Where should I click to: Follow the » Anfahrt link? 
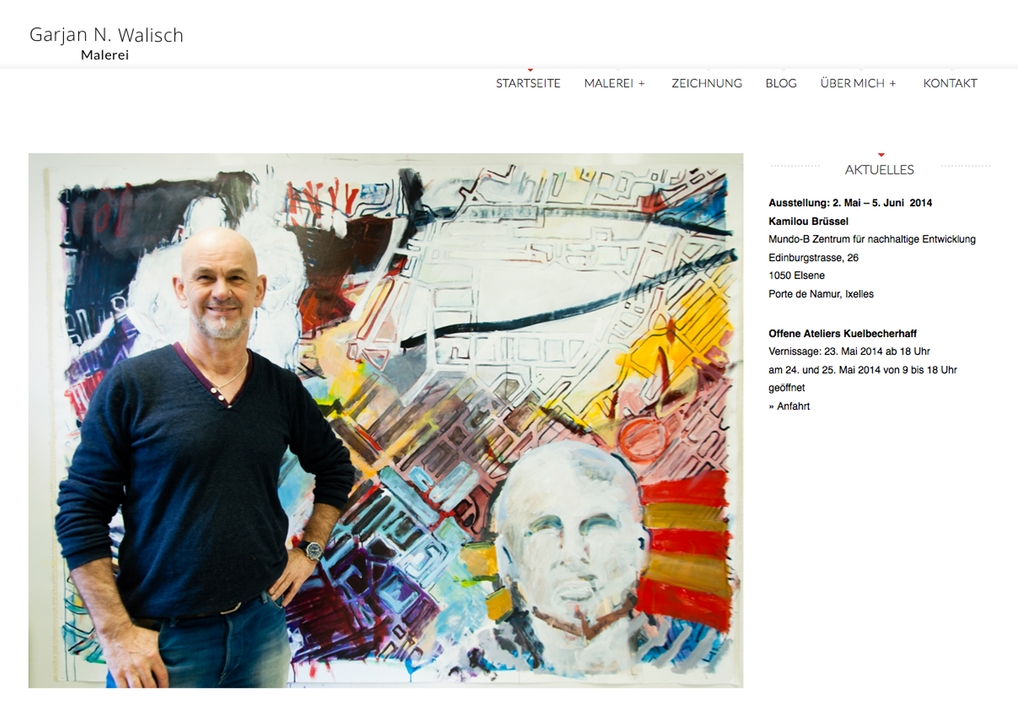[x=789, y=406]
